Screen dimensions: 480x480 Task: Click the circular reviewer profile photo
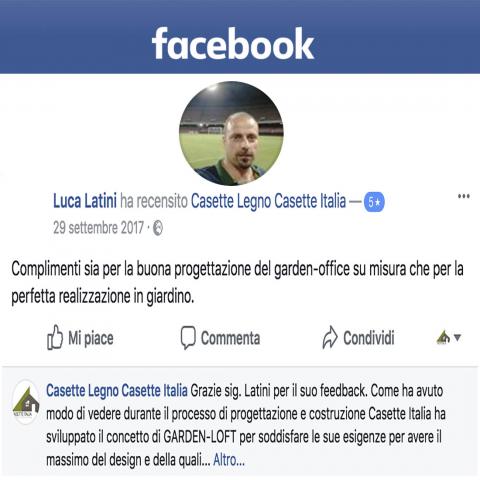click(231, 133)
